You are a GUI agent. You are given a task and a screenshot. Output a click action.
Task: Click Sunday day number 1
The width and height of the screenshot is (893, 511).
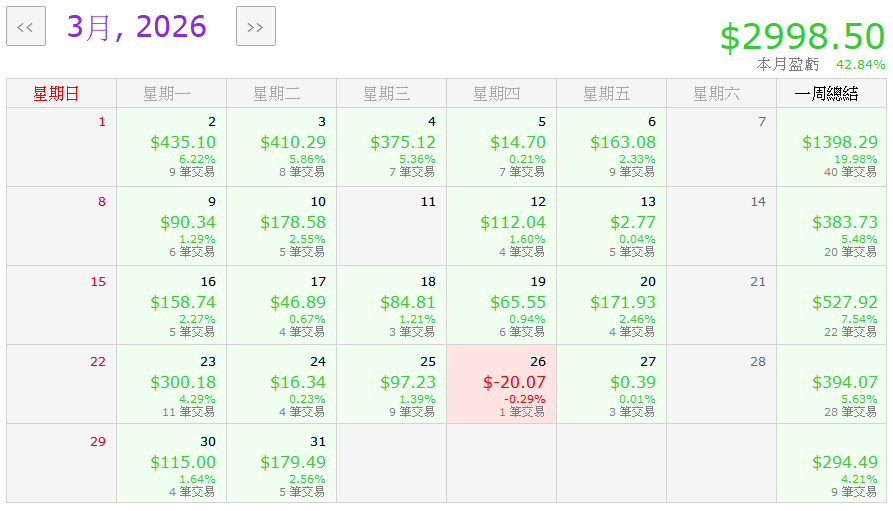click(x=102, y=122)
